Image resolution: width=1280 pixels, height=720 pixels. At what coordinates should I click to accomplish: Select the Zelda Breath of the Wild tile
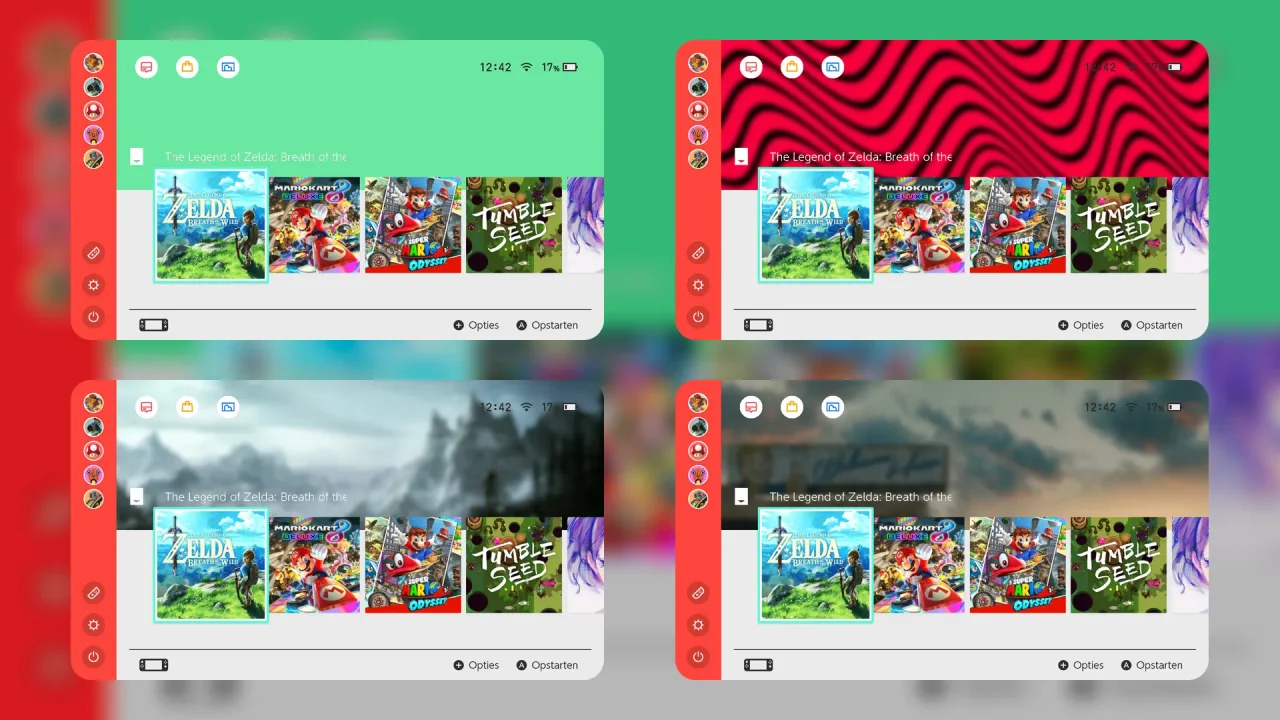[x=210, y=224]
